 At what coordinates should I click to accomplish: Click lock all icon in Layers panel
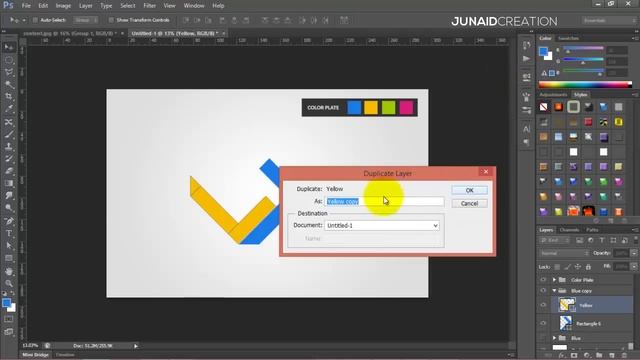[588, 267]
